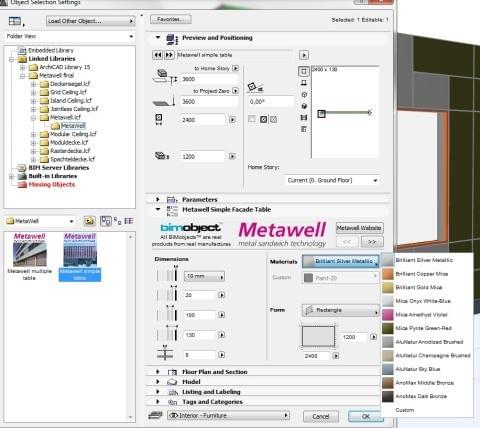Select the shaded 3D preview icon

coord(304,106)
